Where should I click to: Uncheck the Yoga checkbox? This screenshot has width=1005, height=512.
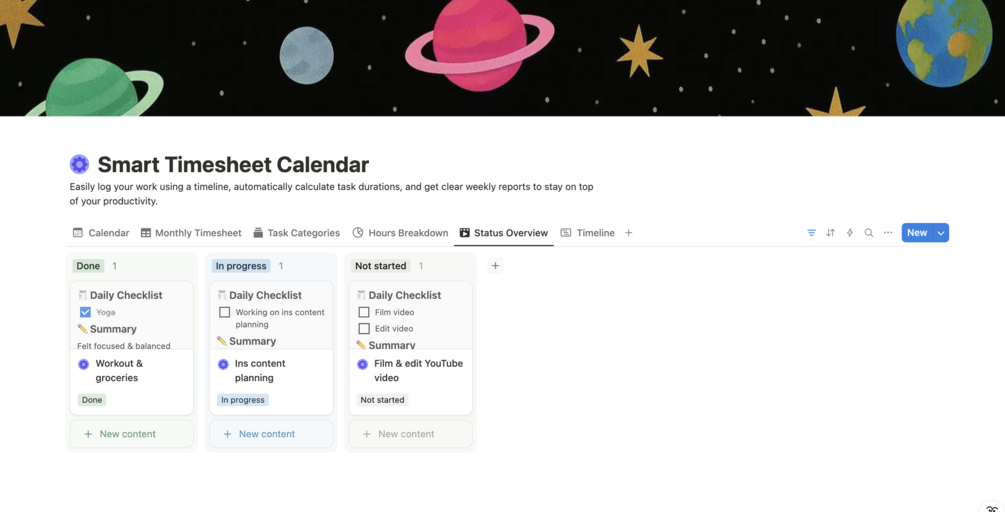[x=85, y=312]
